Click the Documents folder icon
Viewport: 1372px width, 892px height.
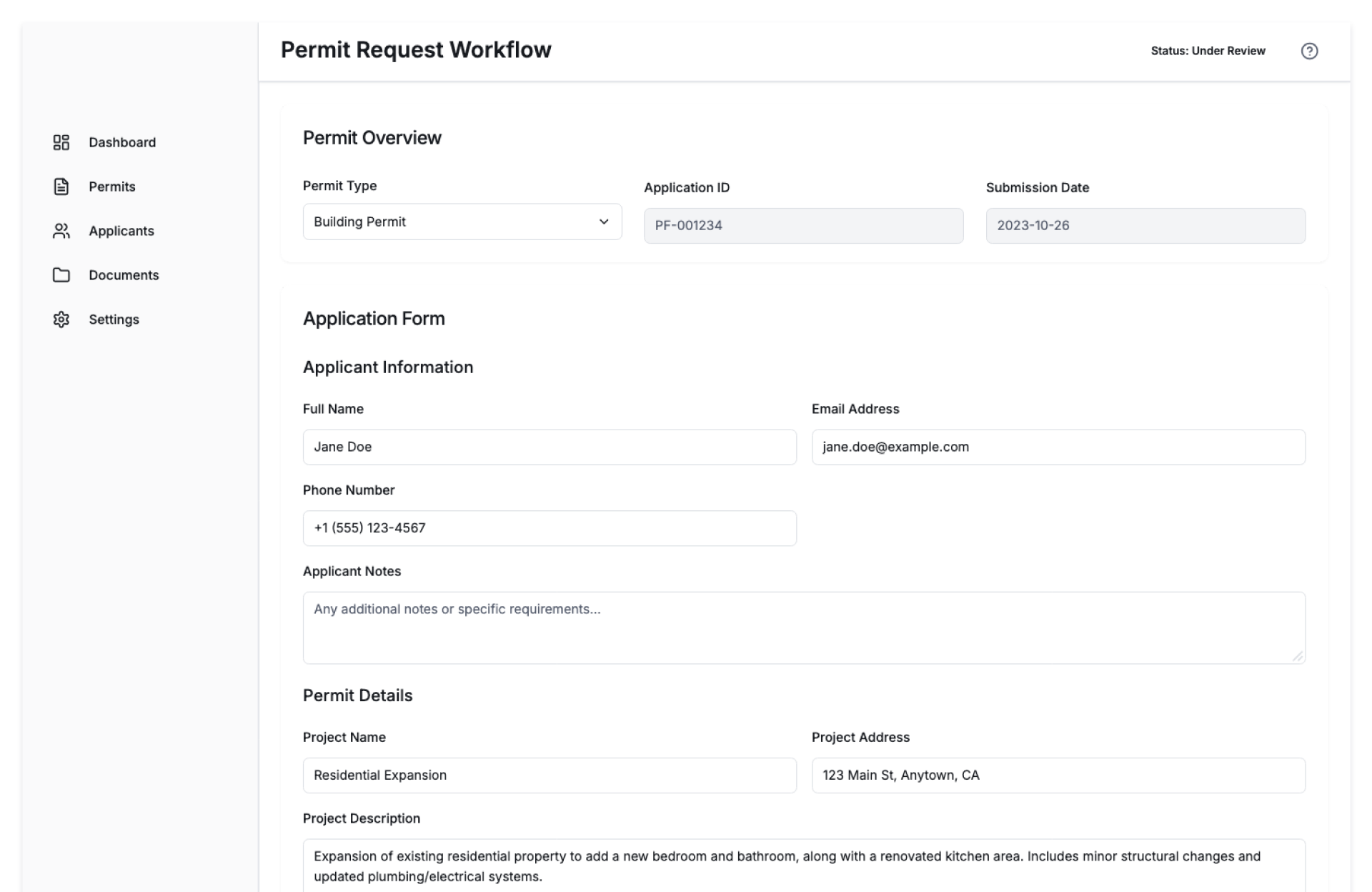click(x=61, y=275)
